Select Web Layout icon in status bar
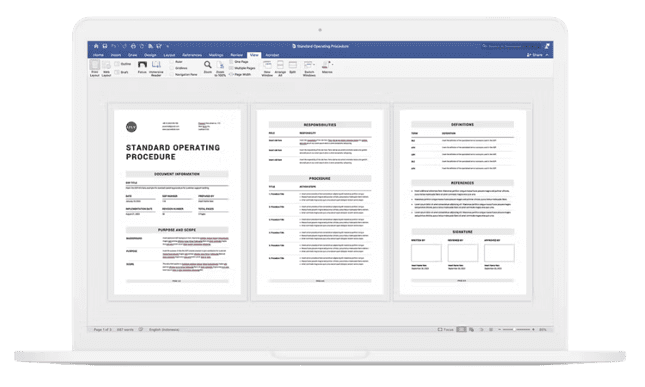 471,329
